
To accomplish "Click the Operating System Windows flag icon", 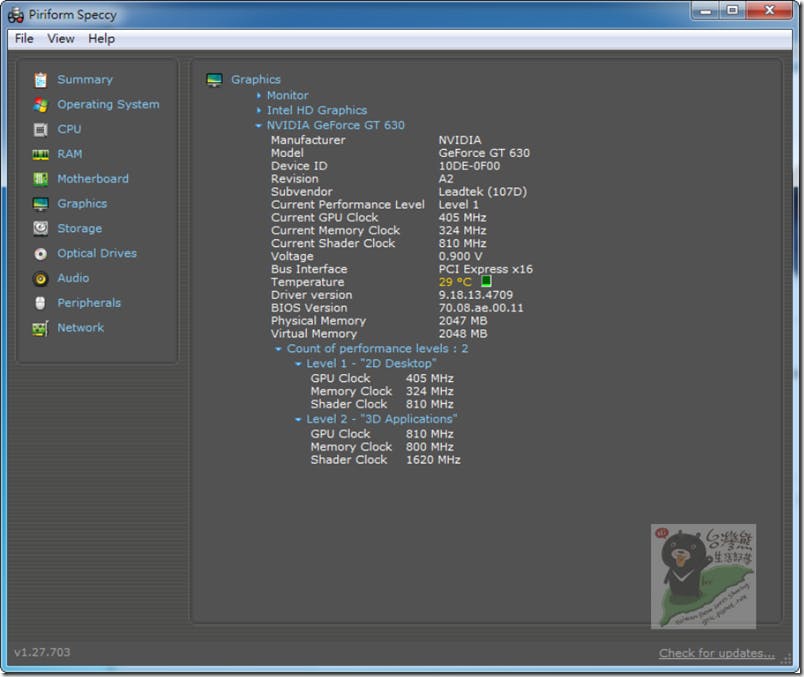I will click(x=41, y=105).
